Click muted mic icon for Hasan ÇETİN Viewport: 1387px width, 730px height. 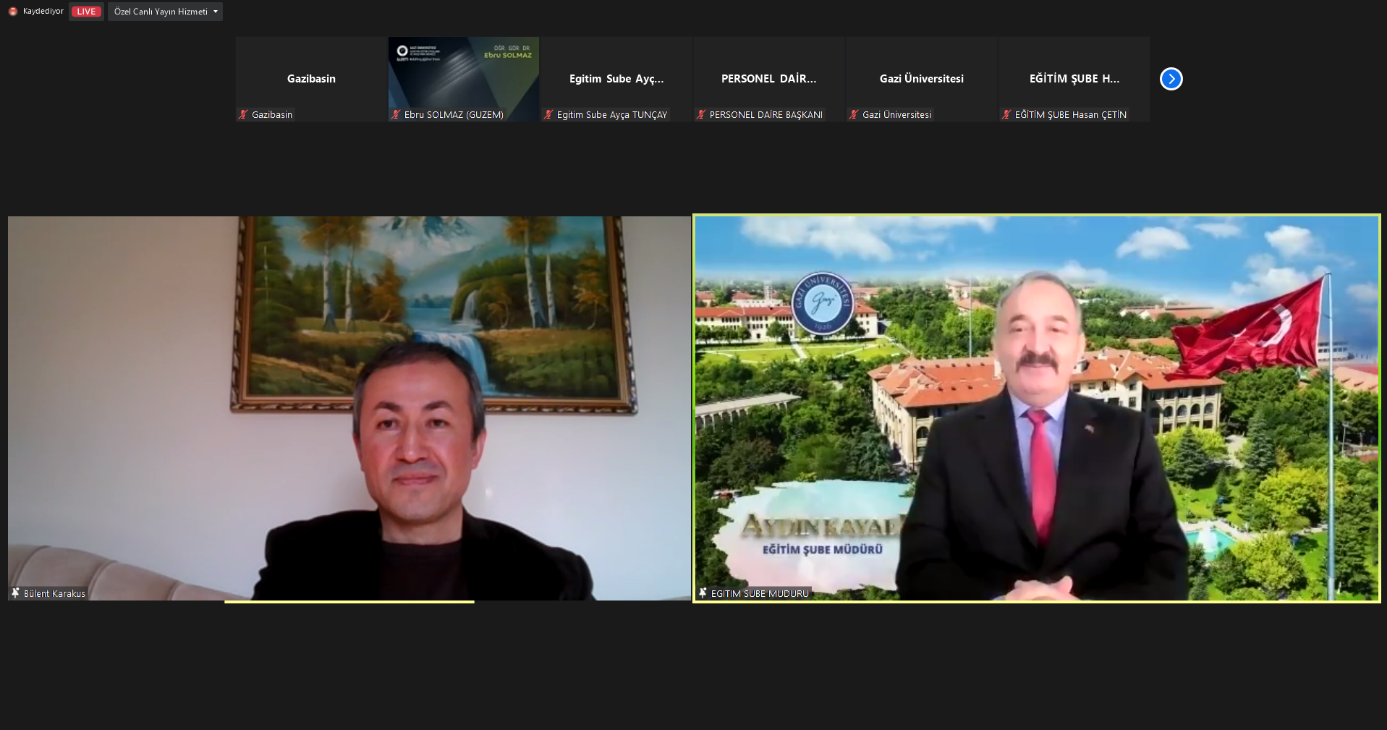[1007, 115]
